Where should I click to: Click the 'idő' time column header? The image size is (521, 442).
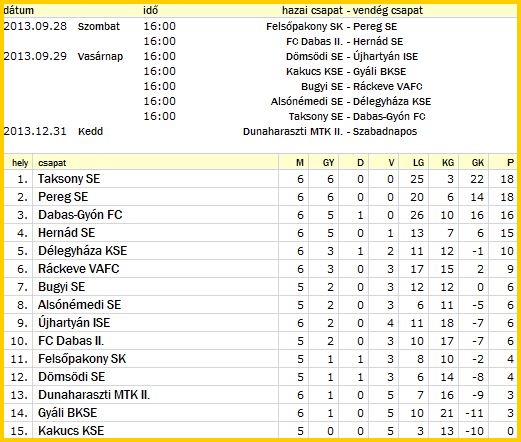(150, 10)
